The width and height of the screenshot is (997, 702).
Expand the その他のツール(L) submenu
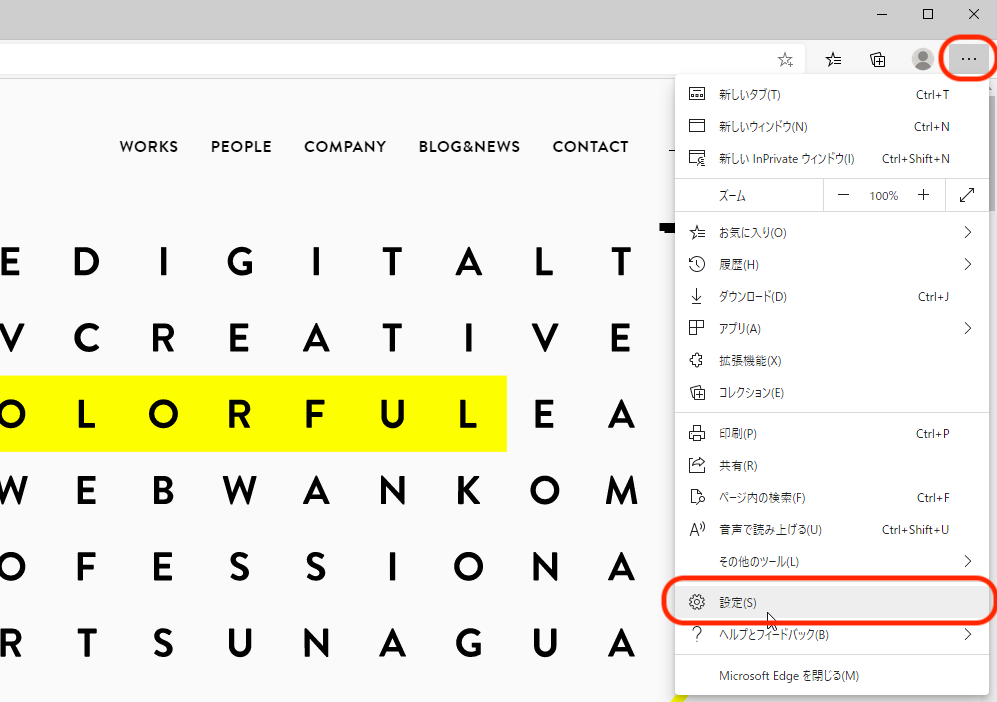point(967,561)
